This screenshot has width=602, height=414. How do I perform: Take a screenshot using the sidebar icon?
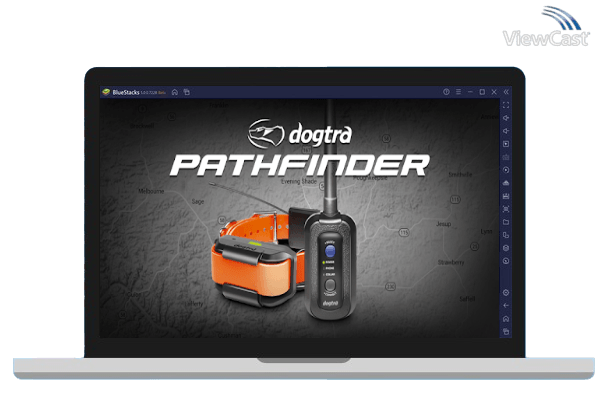[506, 209]
